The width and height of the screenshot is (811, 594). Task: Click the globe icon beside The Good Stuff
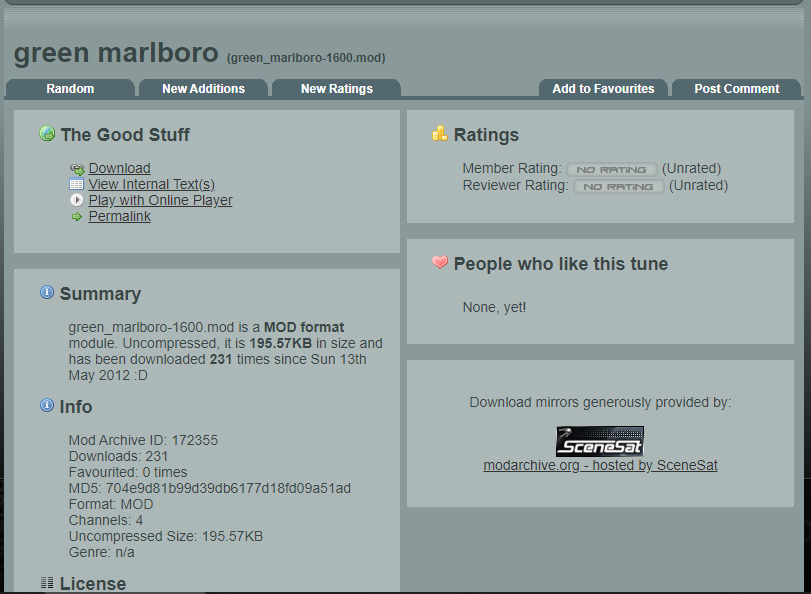coord(47,133)
